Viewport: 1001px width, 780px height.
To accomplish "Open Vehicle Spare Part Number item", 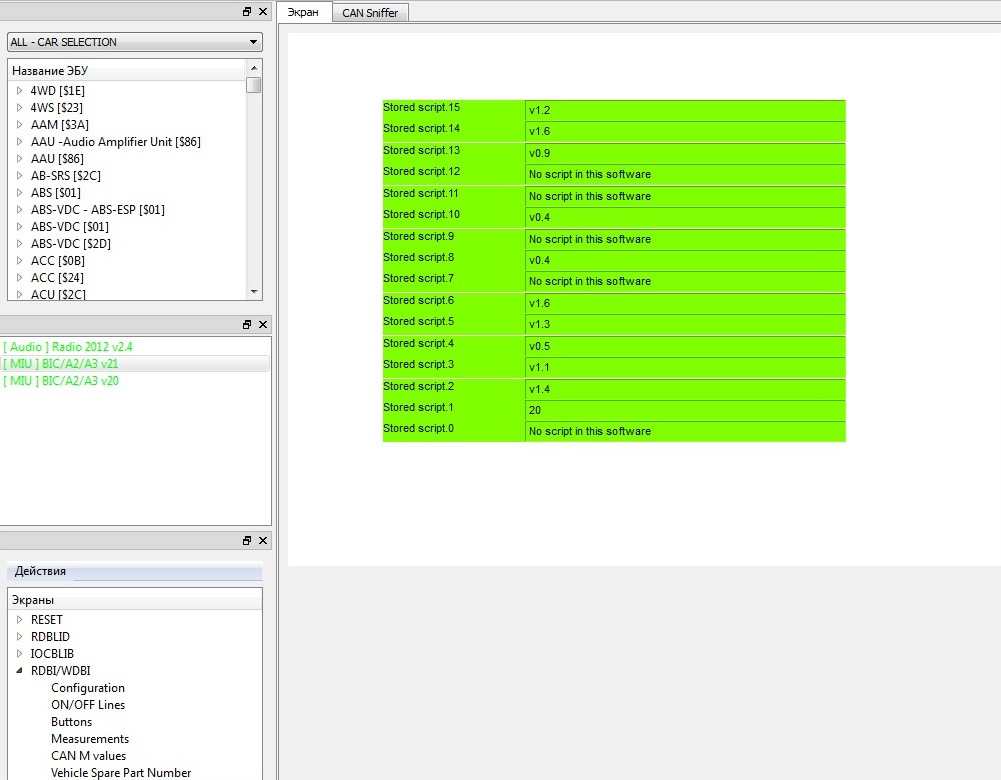I will coord(121,773).
